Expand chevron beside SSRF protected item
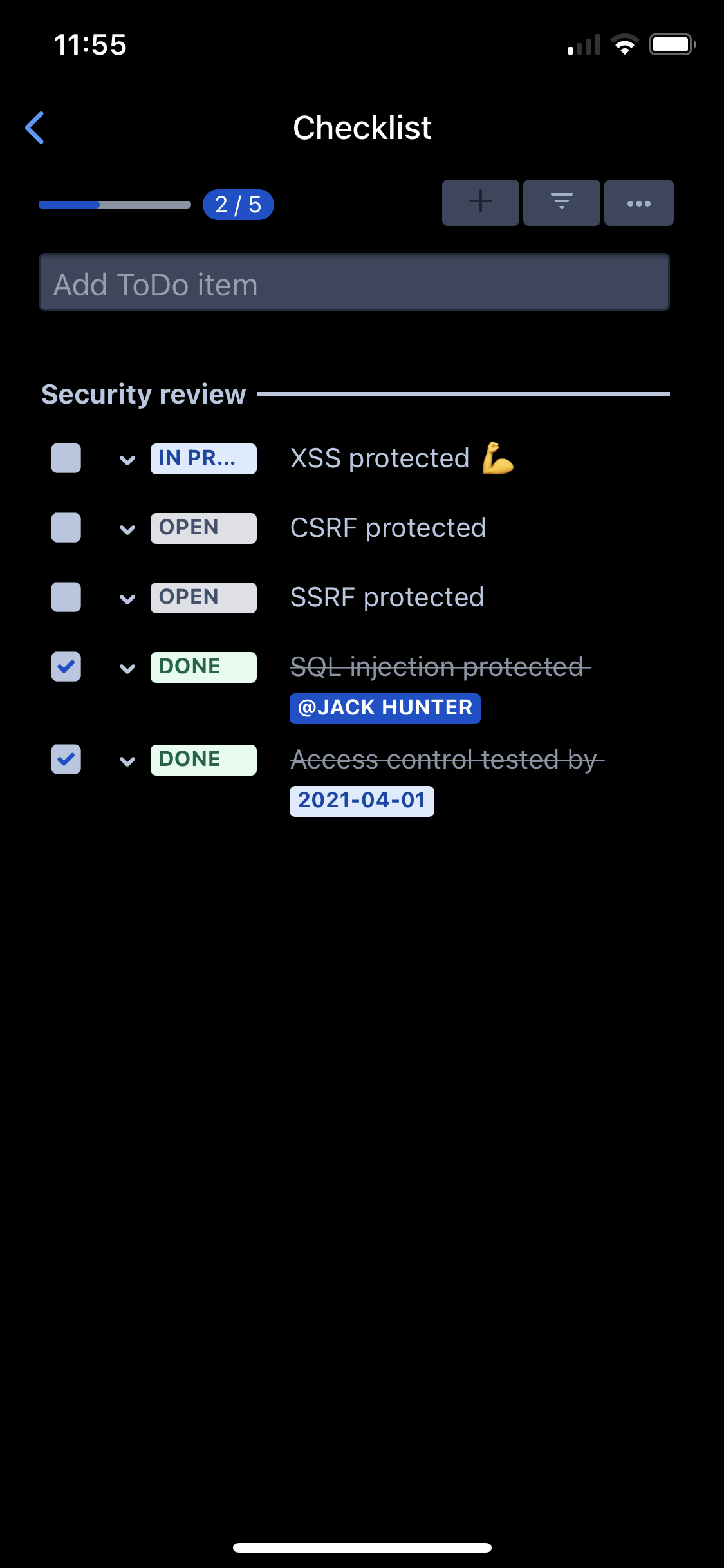This screenshot has width=724, height=1568. 127,599
